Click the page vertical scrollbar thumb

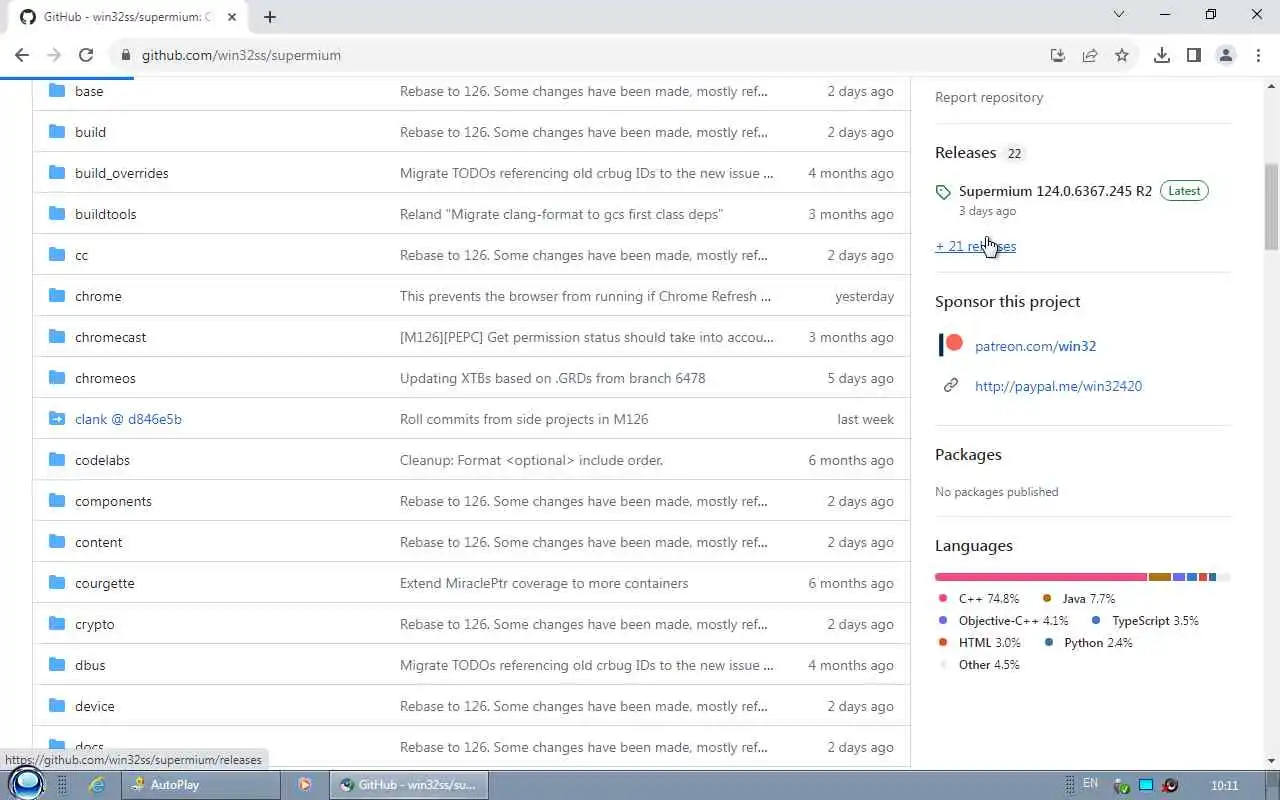point(1271,207)
